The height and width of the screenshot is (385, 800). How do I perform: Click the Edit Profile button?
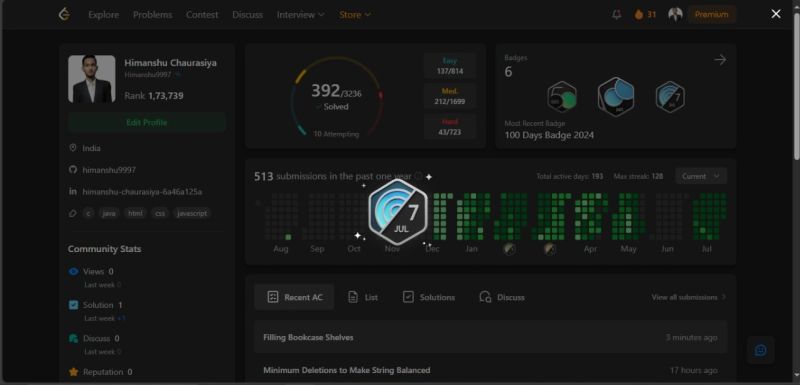click(x=147, y=122)
